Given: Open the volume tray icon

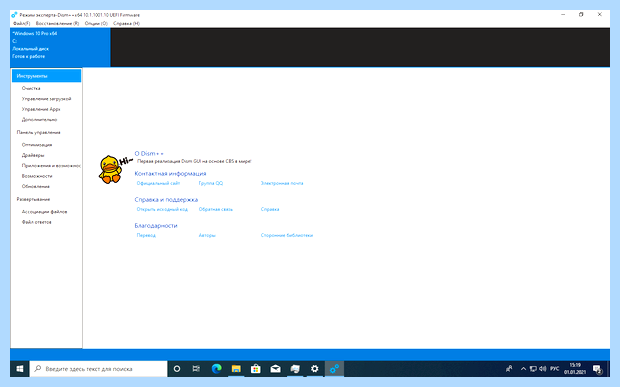Looking at the screenshot, I should pos(542,369).
